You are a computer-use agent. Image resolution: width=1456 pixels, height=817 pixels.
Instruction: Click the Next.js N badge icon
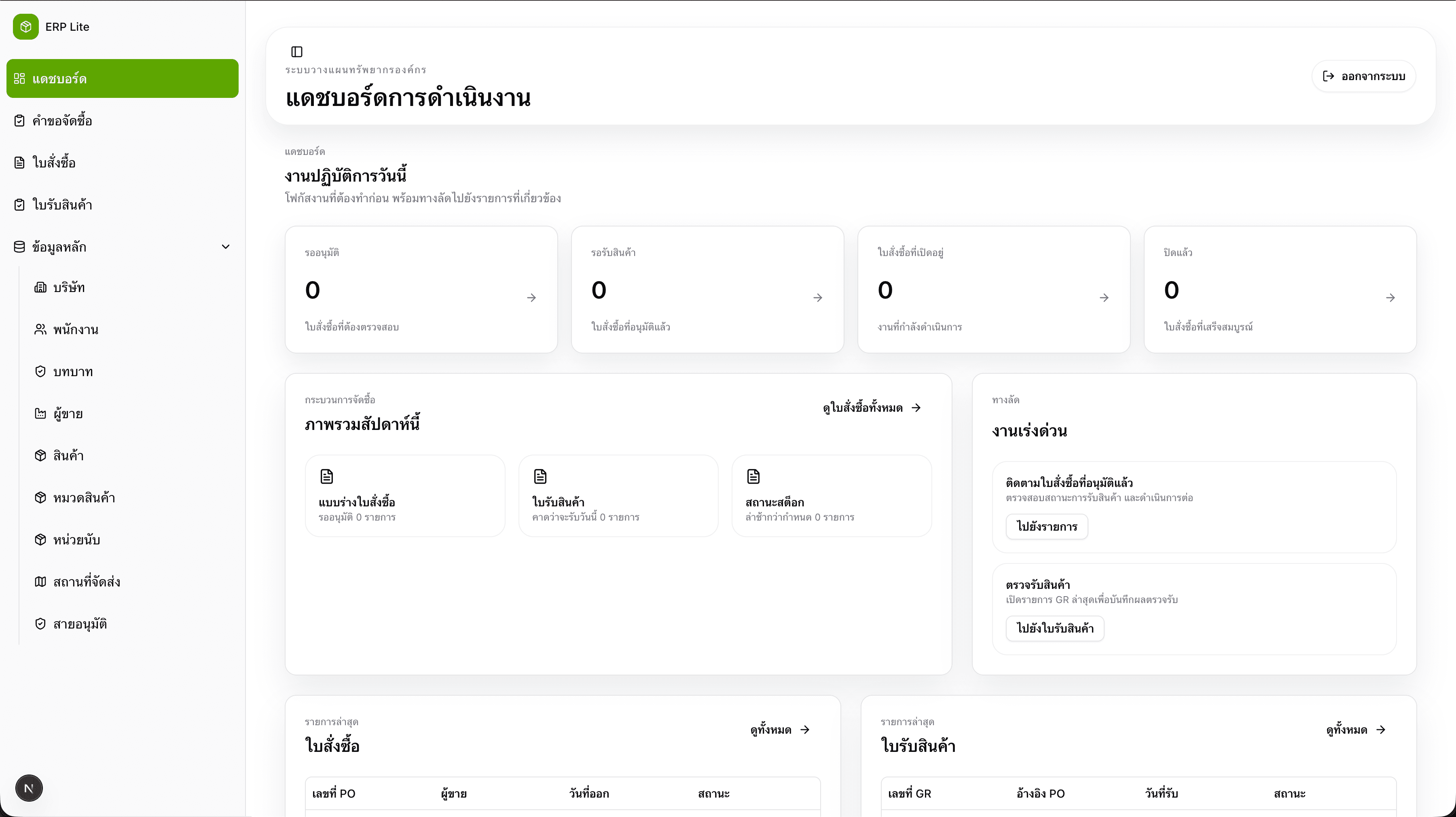coord(29,788)
